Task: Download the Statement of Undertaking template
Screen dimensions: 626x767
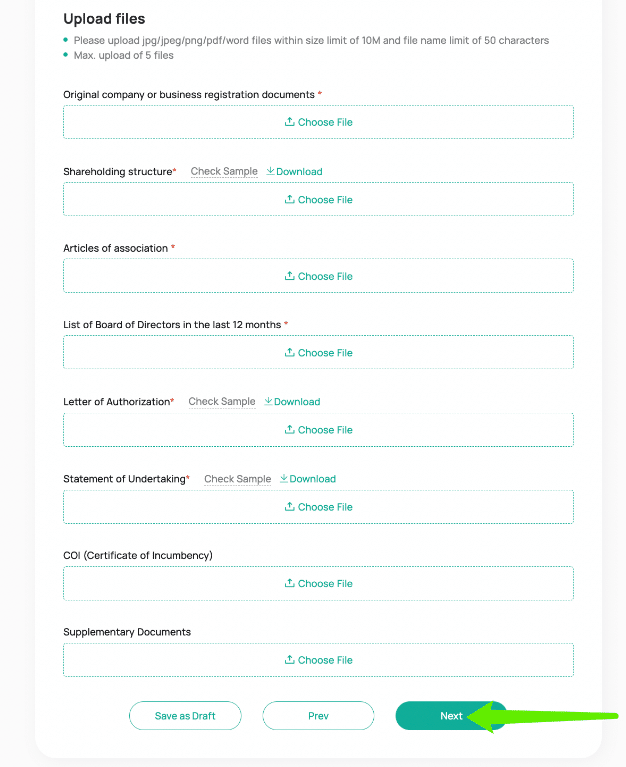Action: coord(308,479)
